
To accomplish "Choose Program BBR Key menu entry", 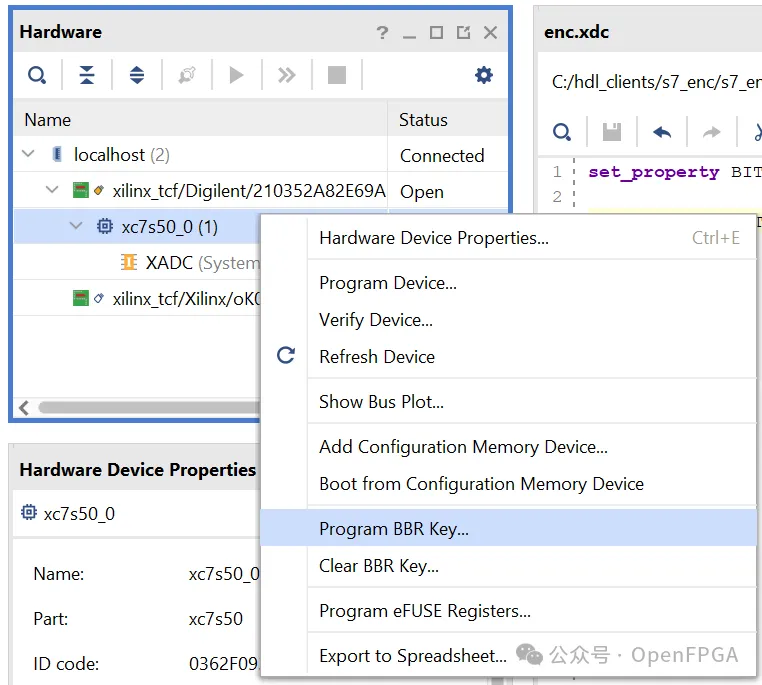I will (x=509, y=528).
